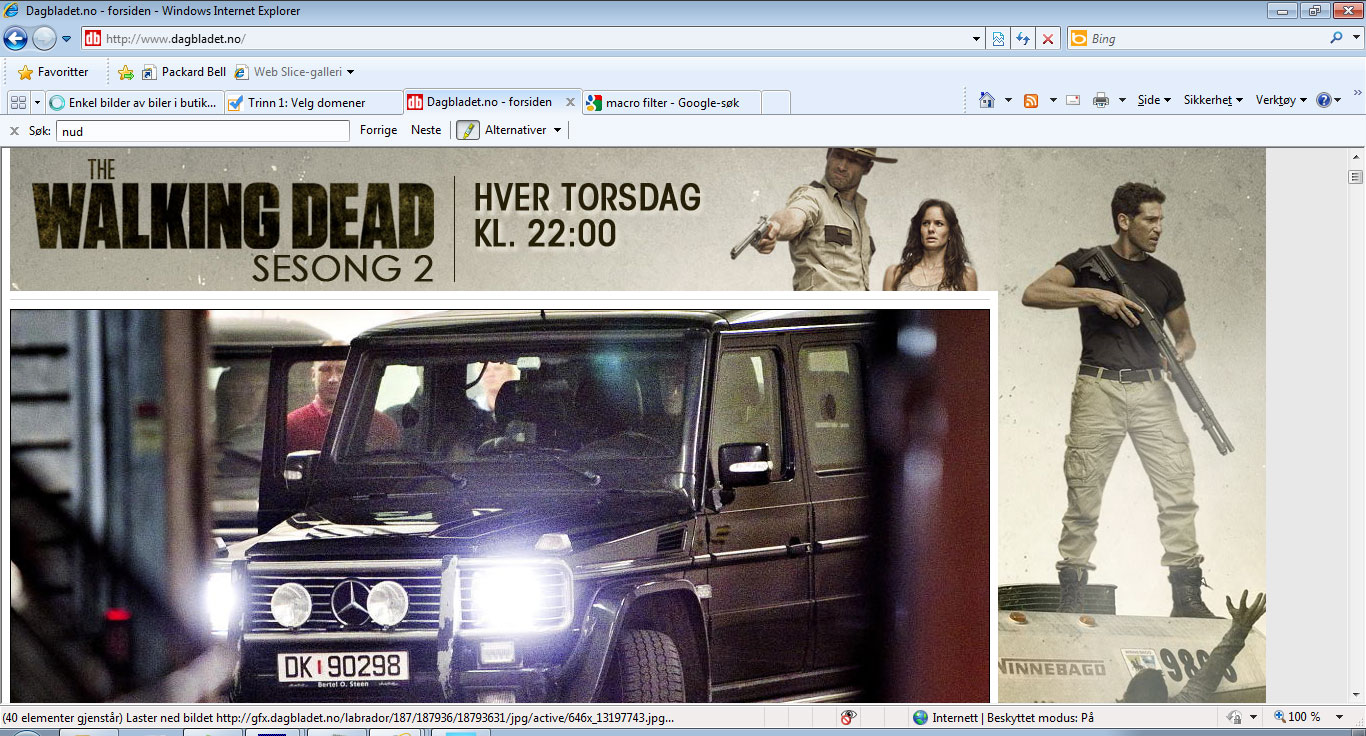Switch to Trinn 1: Velg domener tab
The height and width of the screenshot is (736, 1366).
click(x=314, y=102)
